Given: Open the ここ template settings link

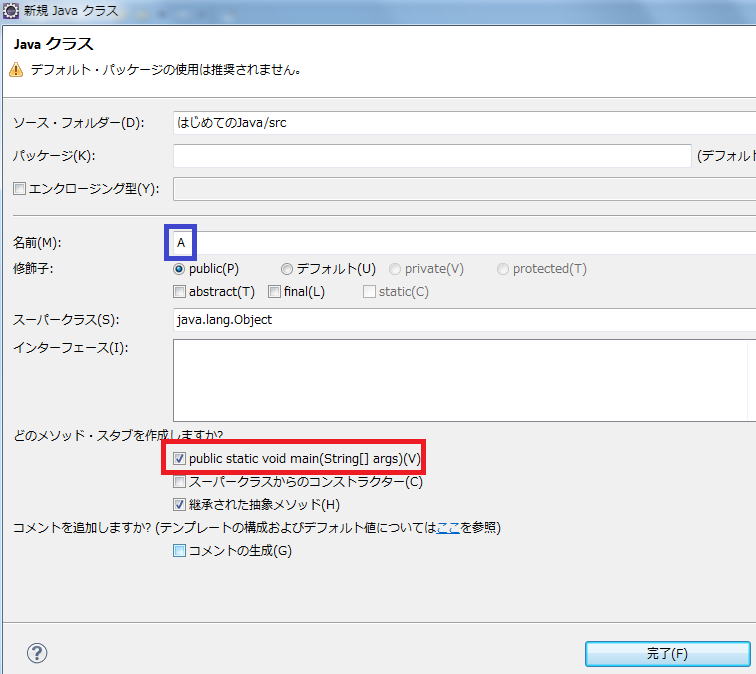Looking at the screenshot, I should point(448,528).
